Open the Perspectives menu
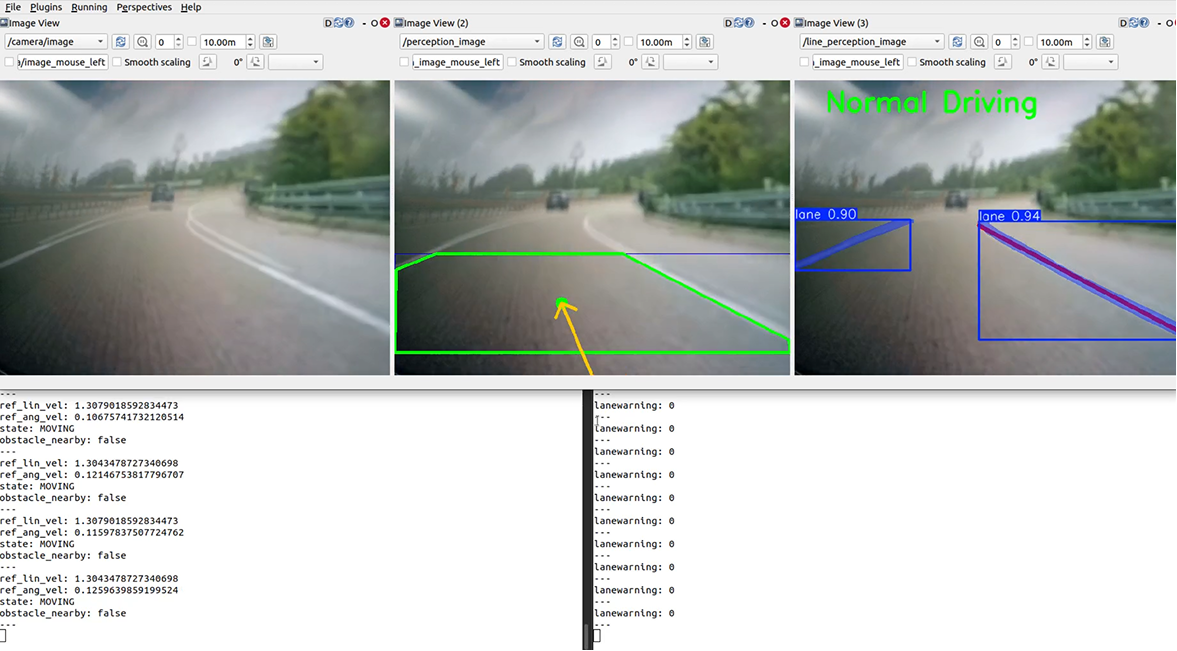The image size is (1177, 651). point(144,8)
